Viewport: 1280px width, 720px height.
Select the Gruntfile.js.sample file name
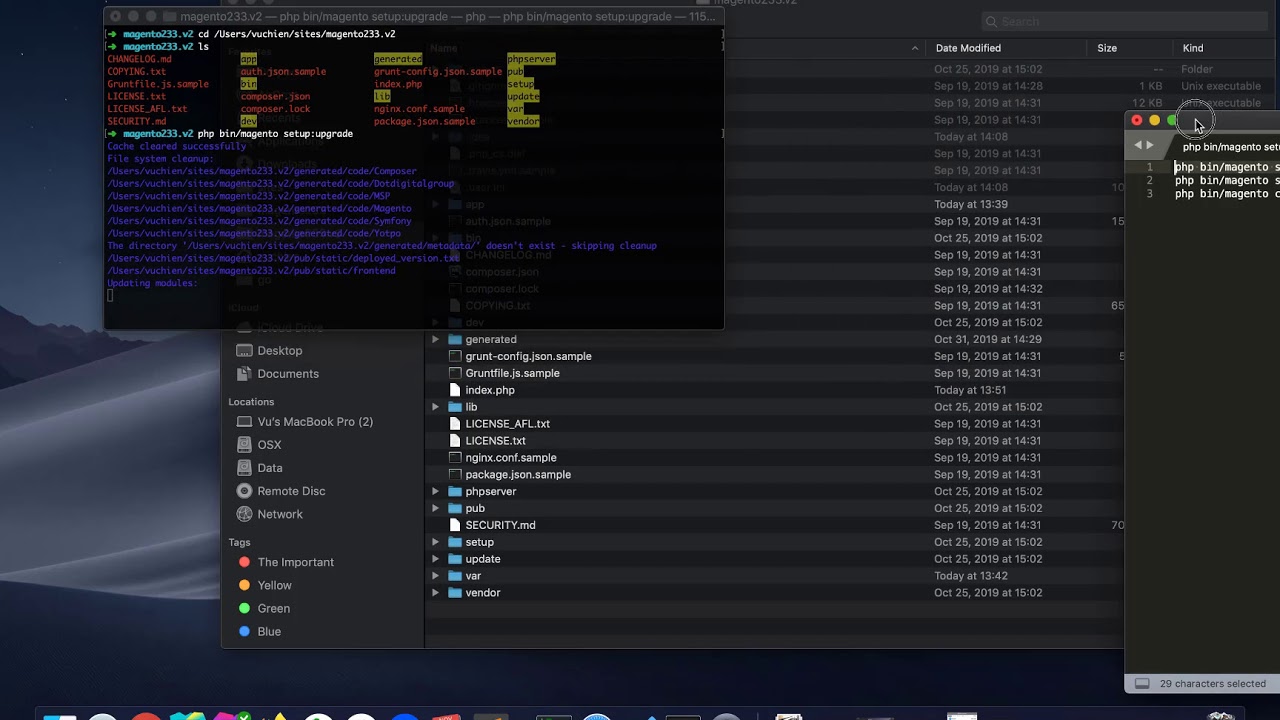pyautogui.click(x=512, y=373)
